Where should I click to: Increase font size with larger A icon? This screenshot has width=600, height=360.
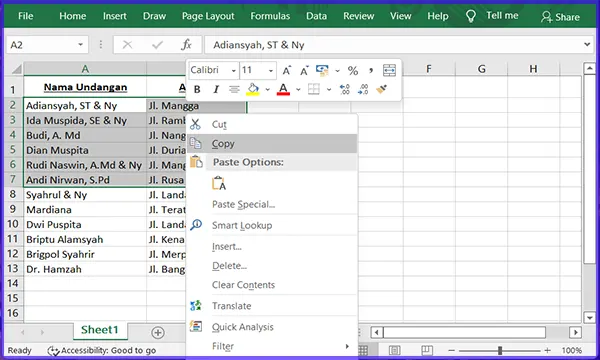tap(286, 71)
